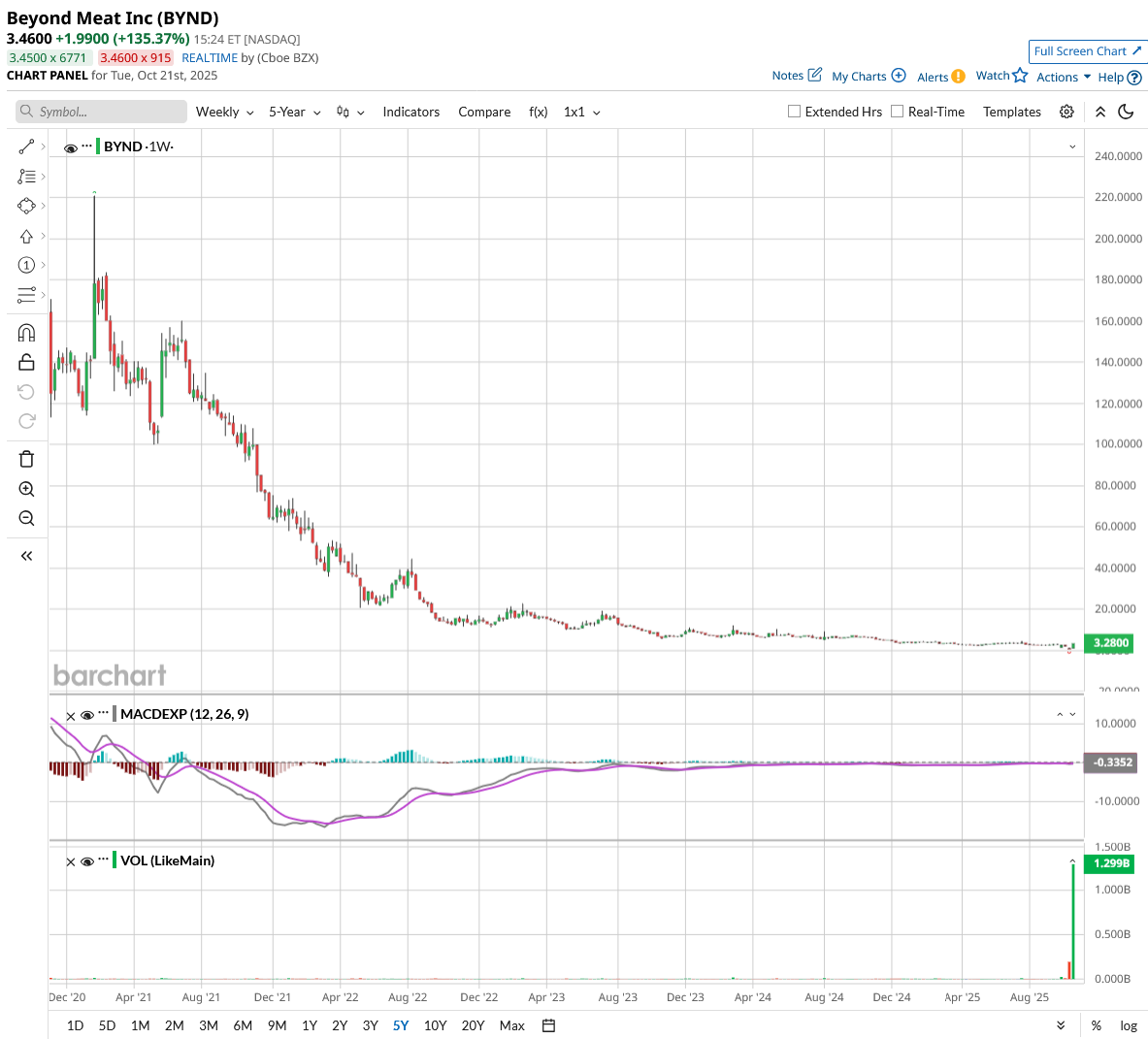Open BYND series options ellipsis
1148x1039 pixels.
pos(87,146)
